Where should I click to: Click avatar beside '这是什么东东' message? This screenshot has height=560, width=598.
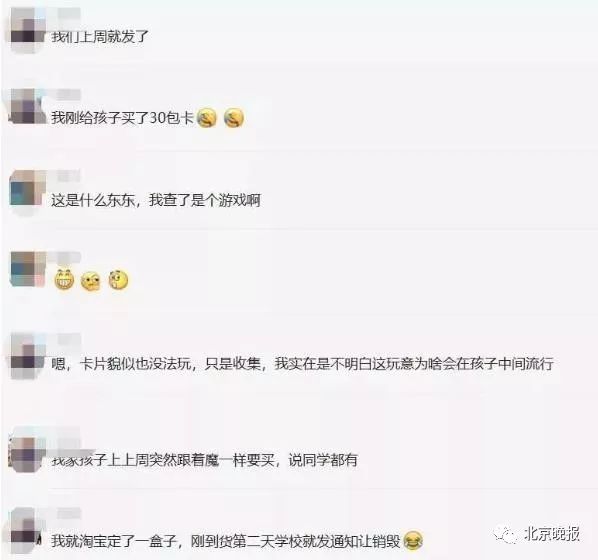pos(27,191)
